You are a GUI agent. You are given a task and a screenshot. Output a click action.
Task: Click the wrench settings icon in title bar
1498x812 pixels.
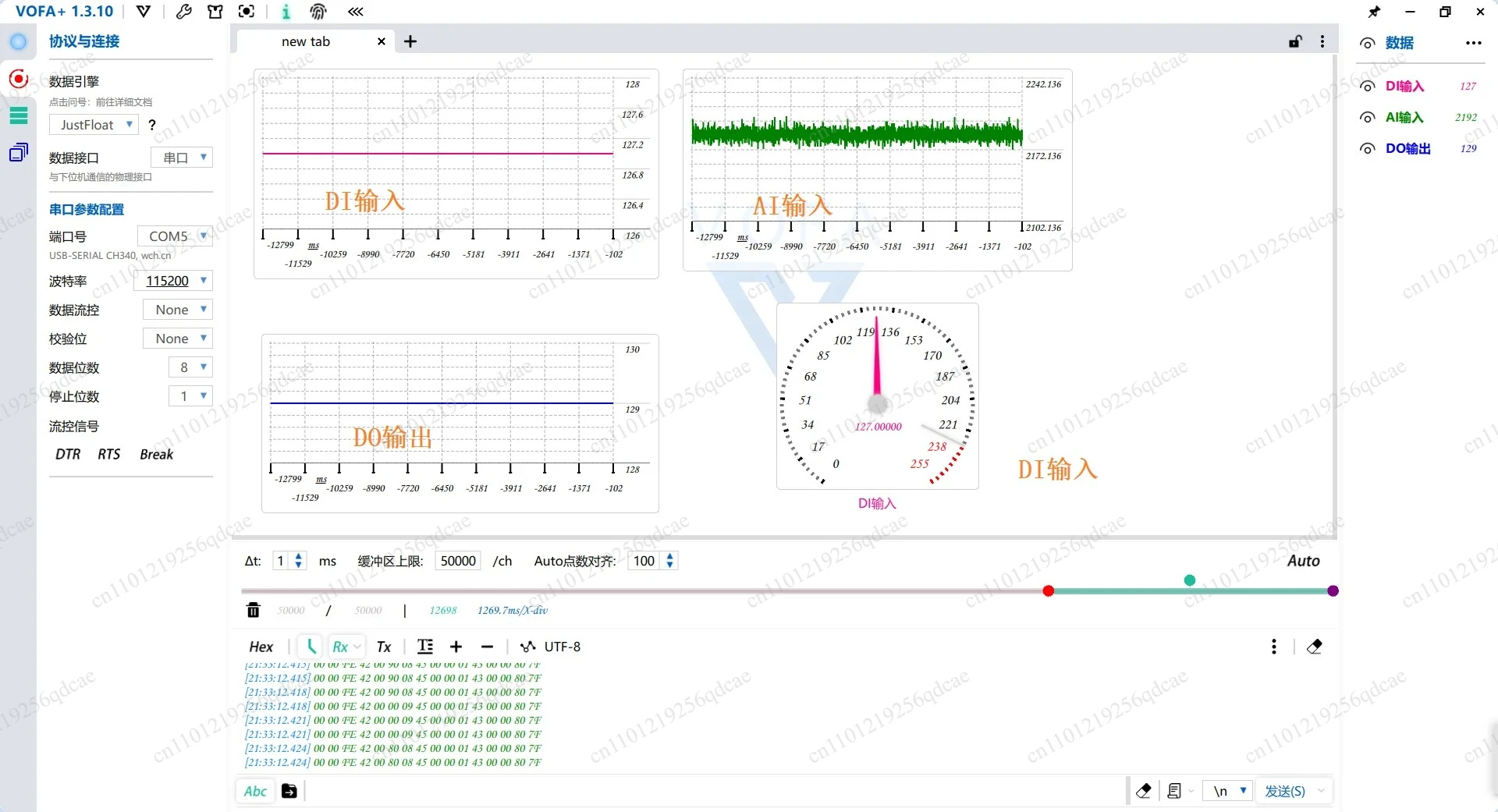coord(184,12)
